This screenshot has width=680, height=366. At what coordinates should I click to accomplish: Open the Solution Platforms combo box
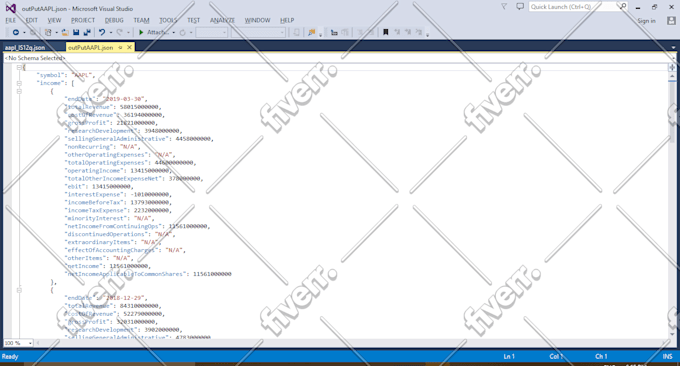[258, 33]
